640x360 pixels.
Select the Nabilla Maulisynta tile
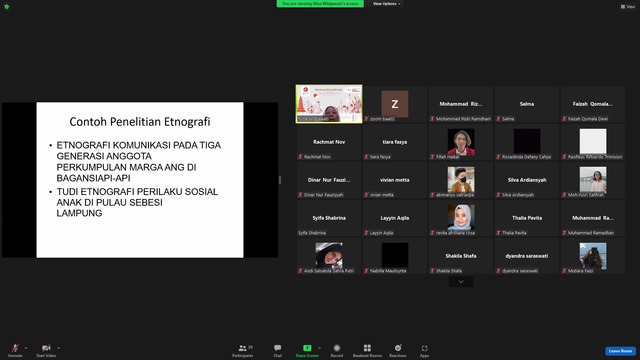(x=395, y=256)
